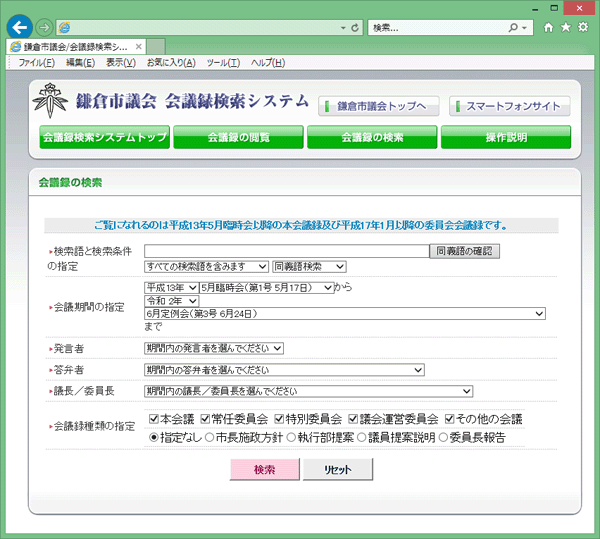Uncheck the その他の会議 checkbox
The image size is (600, 539).
coord(450,419)
